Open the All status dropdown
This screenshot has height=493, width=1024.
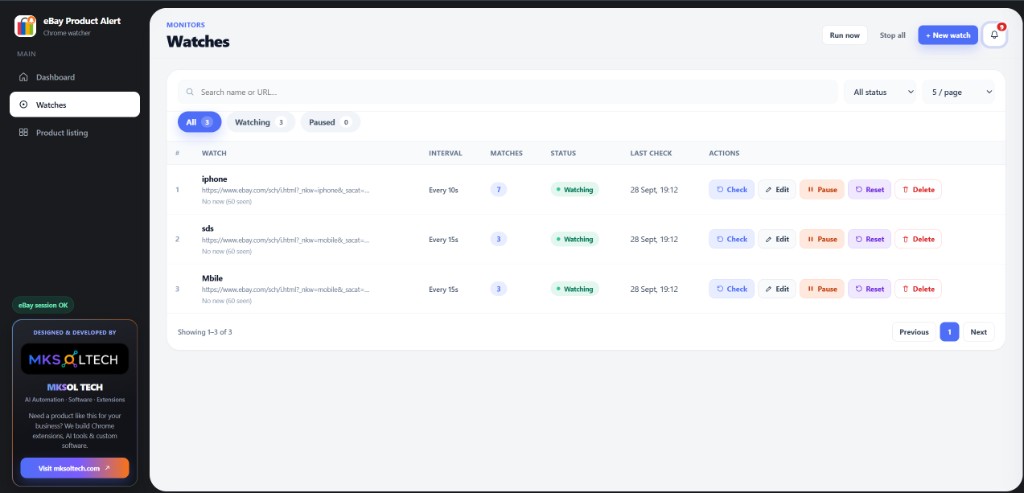(880, 92)
